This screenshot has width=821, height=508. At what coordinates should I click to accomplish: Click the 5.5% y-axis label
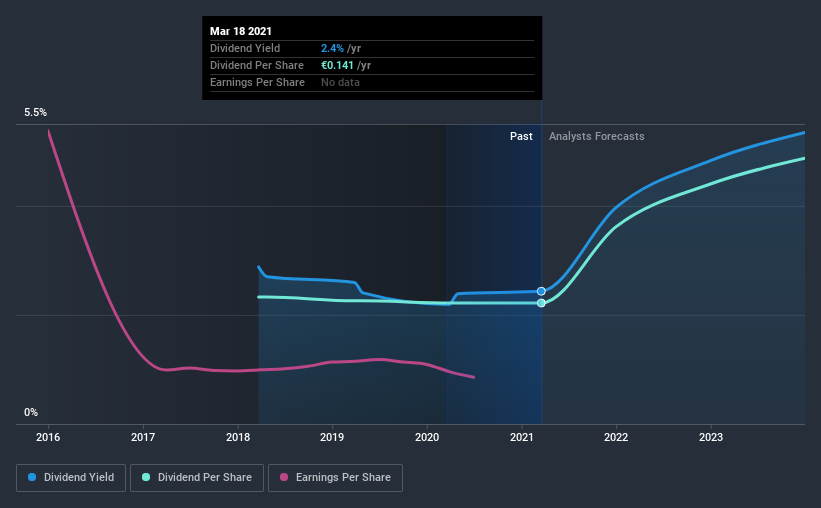[35, 113]
